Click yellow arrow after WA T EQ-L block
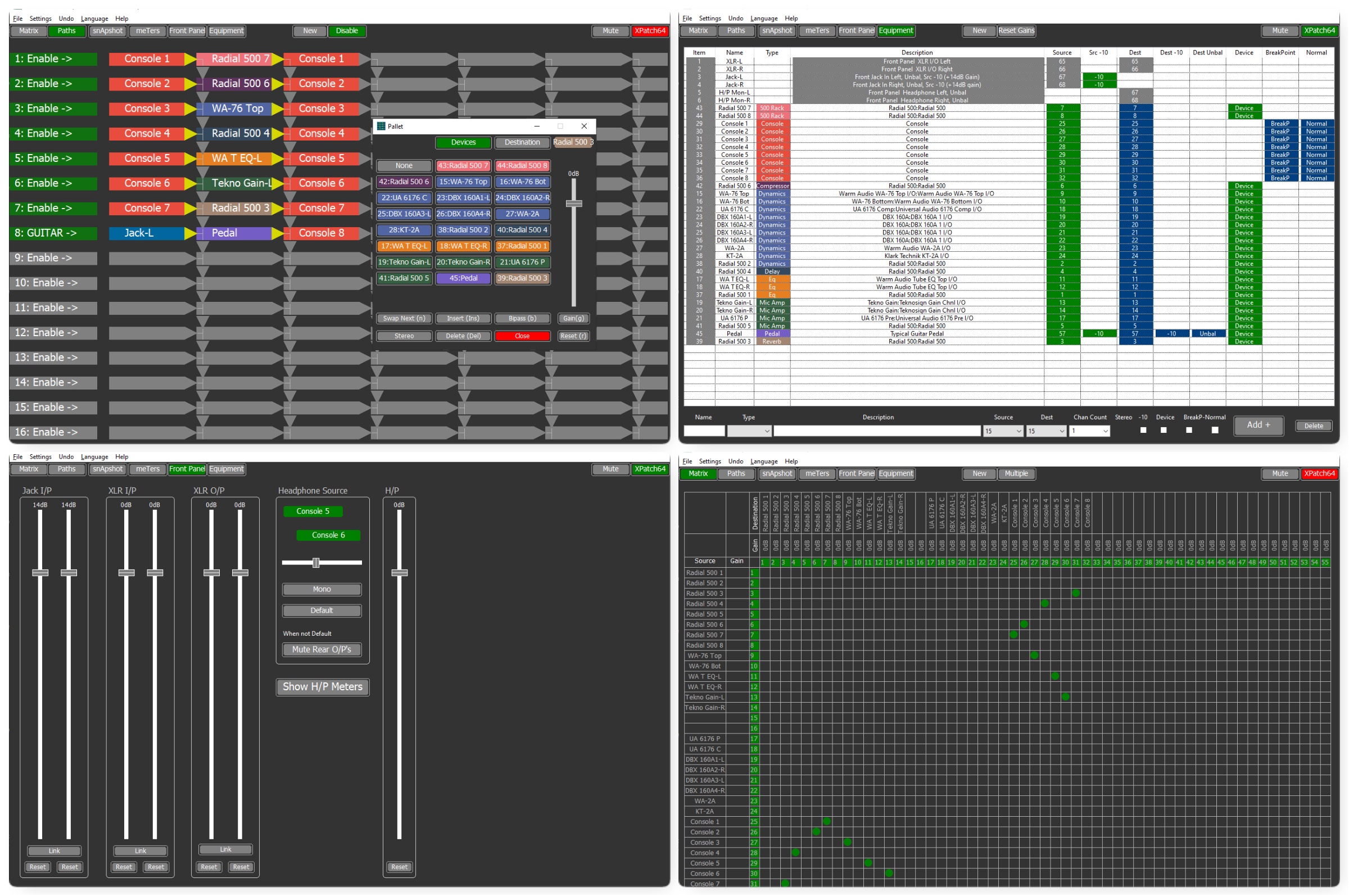 coord(277,159)
